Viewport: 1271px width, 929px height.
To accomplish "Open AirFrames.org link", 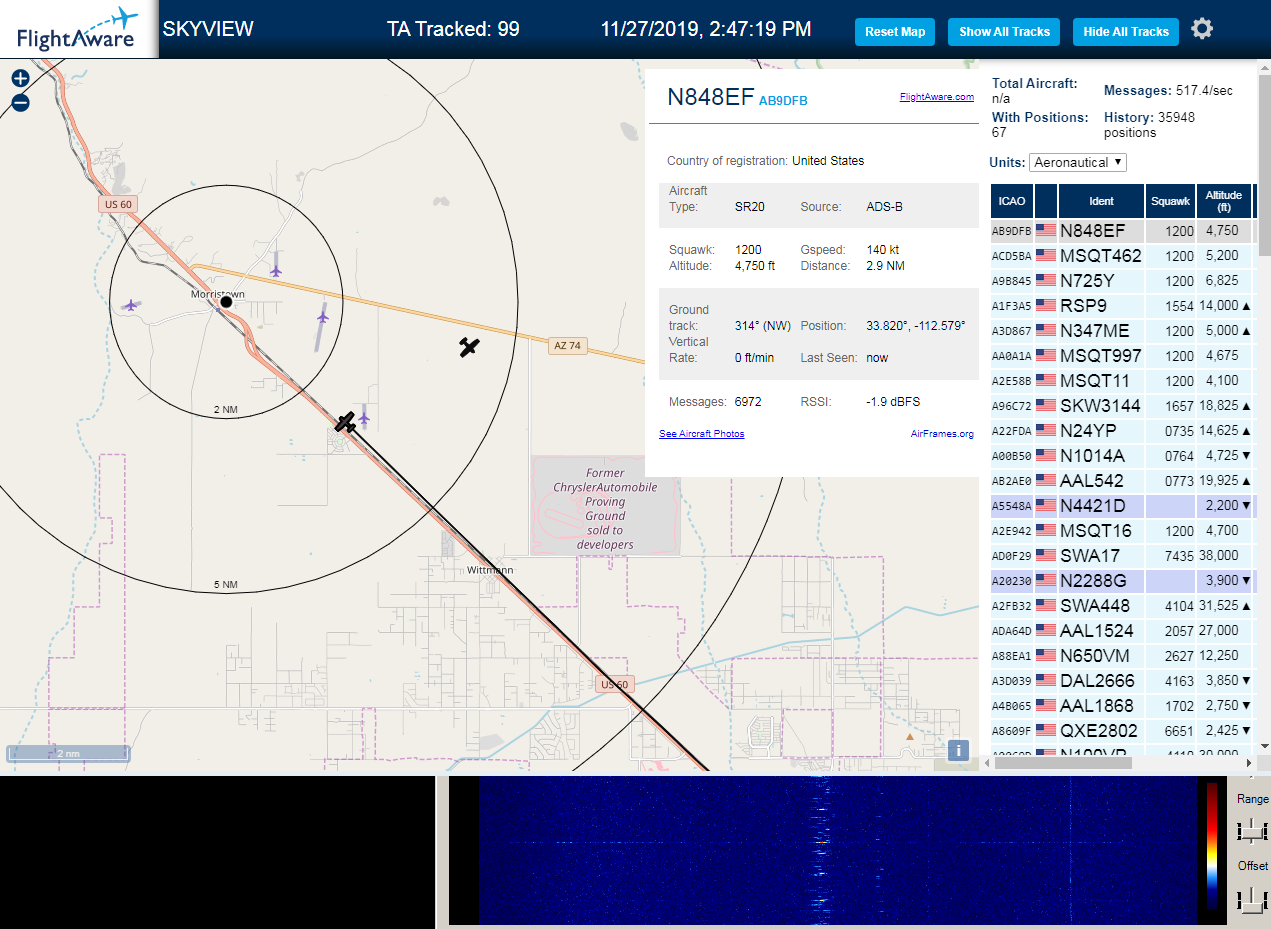I will (942, 434).
